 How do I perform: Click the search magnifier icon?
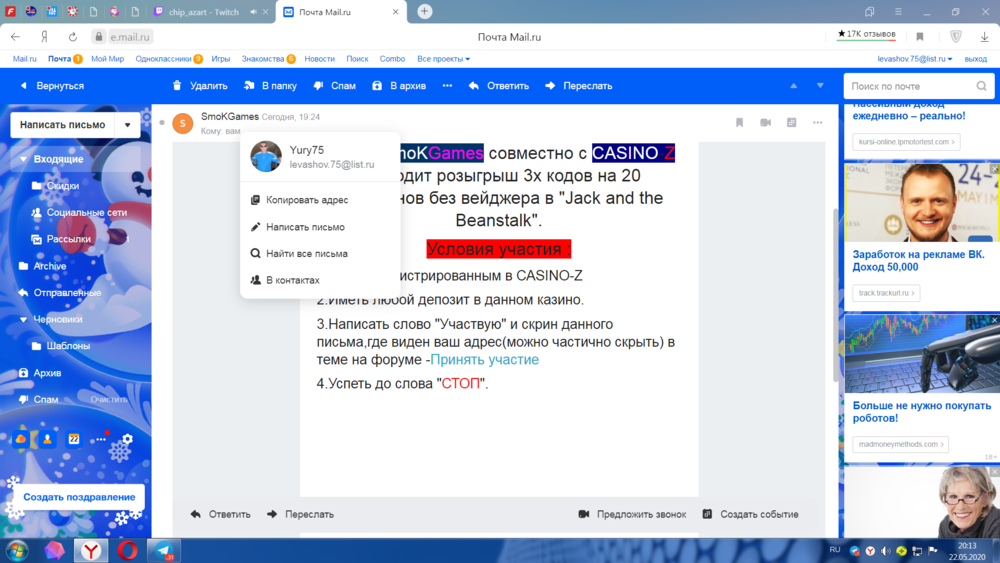[x=982, y=86]
